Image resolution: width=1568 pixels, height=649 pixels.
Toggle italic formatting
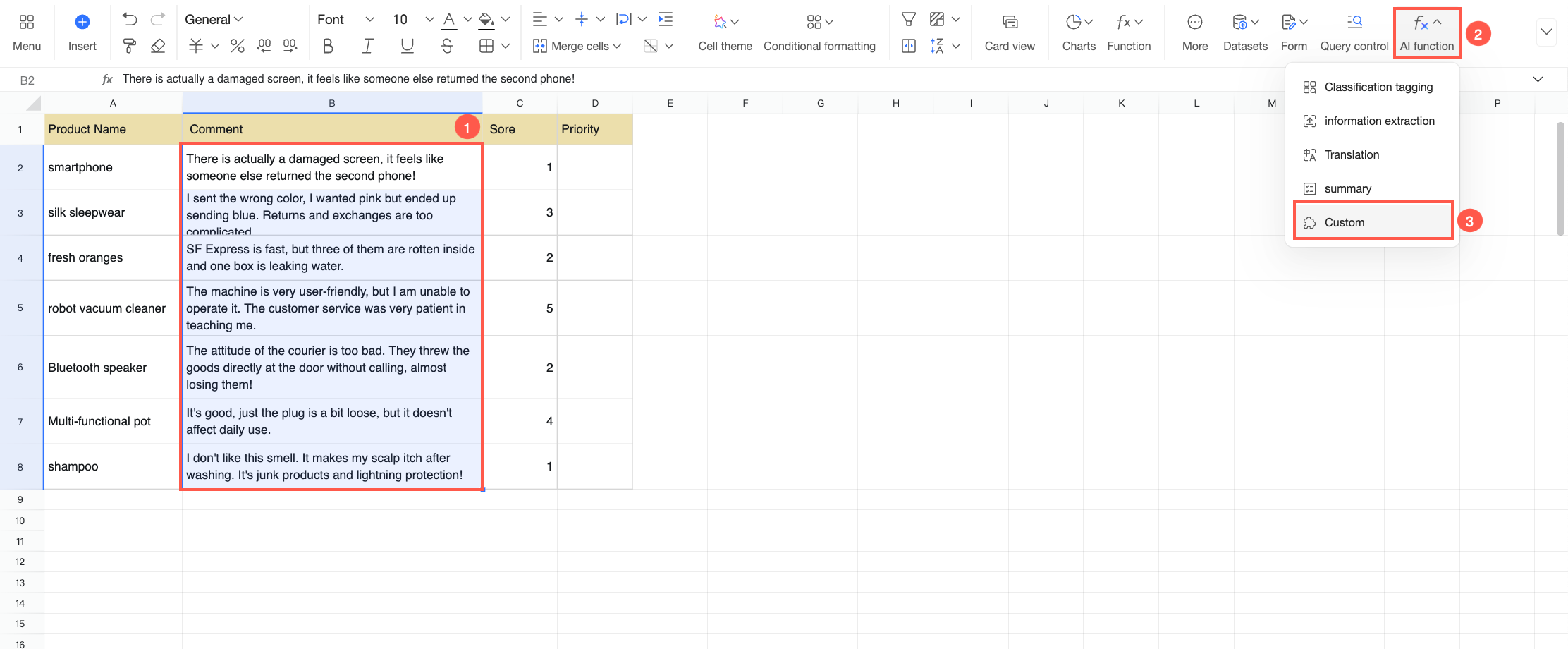pos(367,46)
